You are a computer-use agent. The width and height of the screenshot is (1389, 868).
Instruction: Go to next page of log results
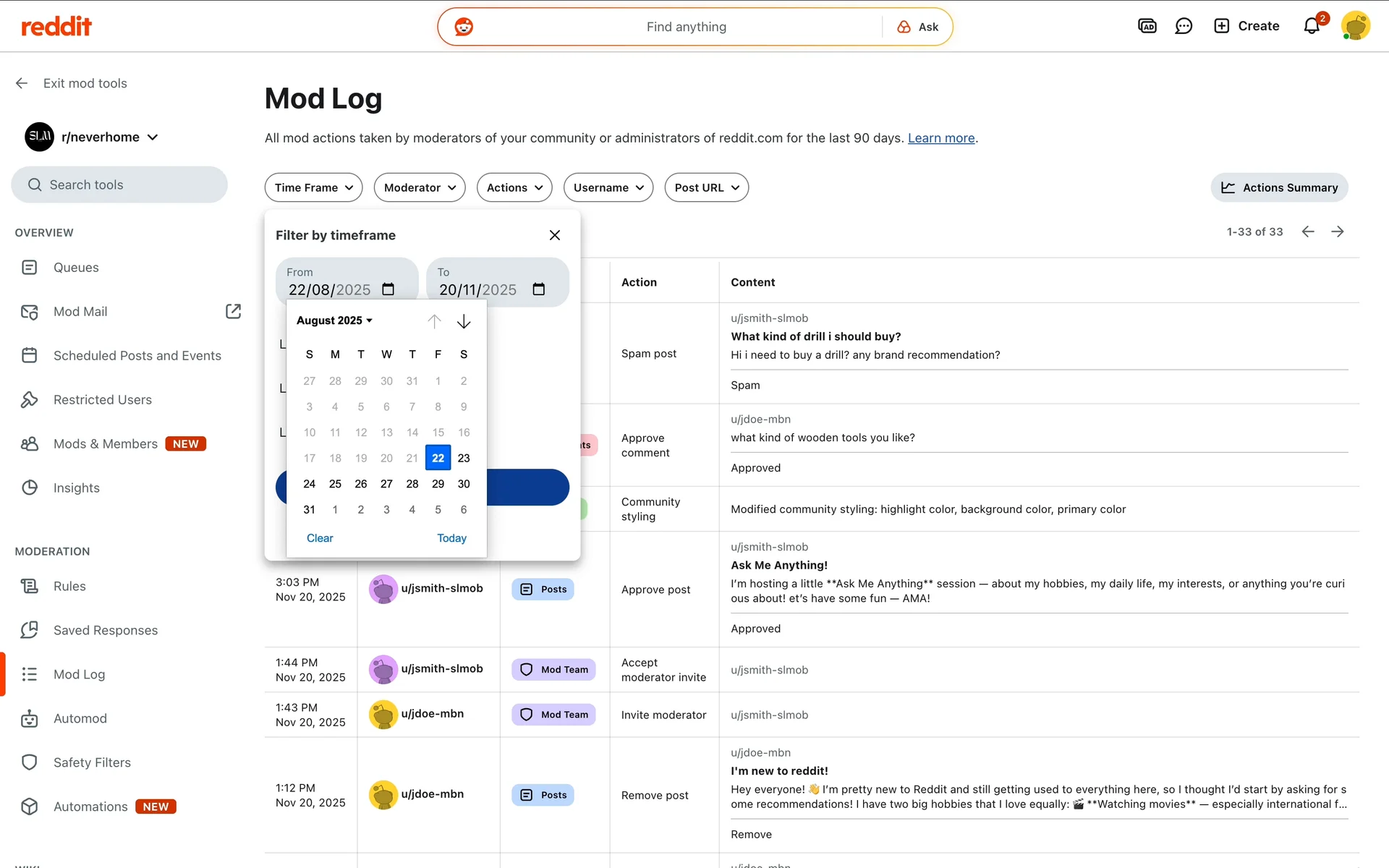click(x=1338, y=231)
